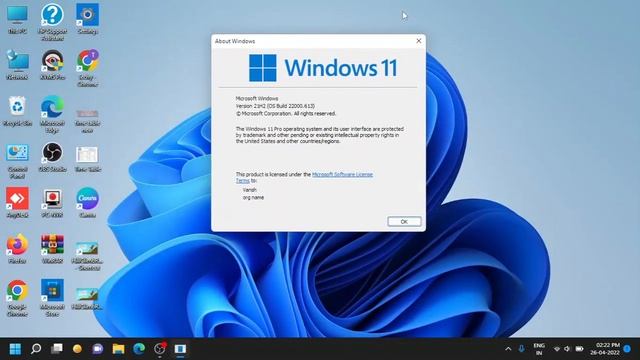Click OK in About Windows dialog
The width and height of the screenshot is (640, 360).
[x=404, y=222]
